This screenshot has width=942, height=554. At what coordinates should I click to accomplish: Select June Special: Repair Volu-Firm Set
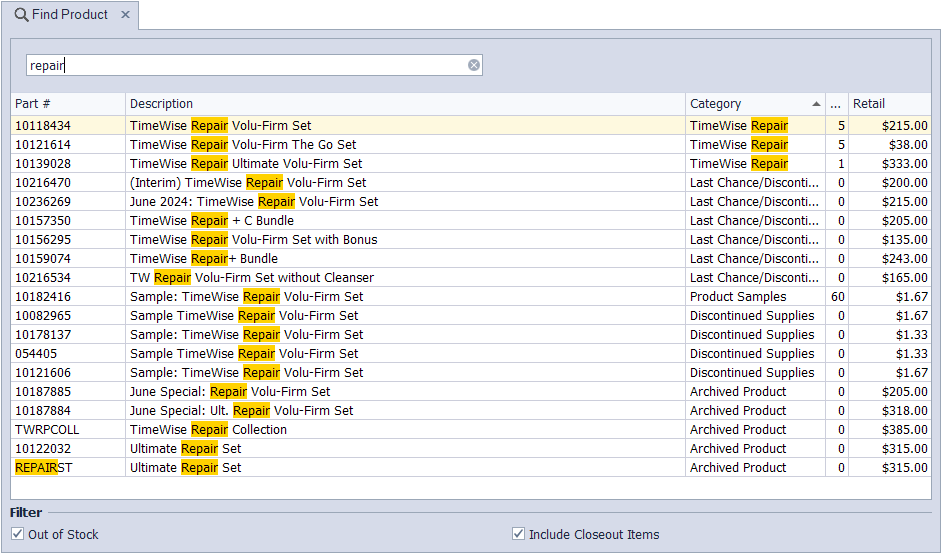point(230,392)
